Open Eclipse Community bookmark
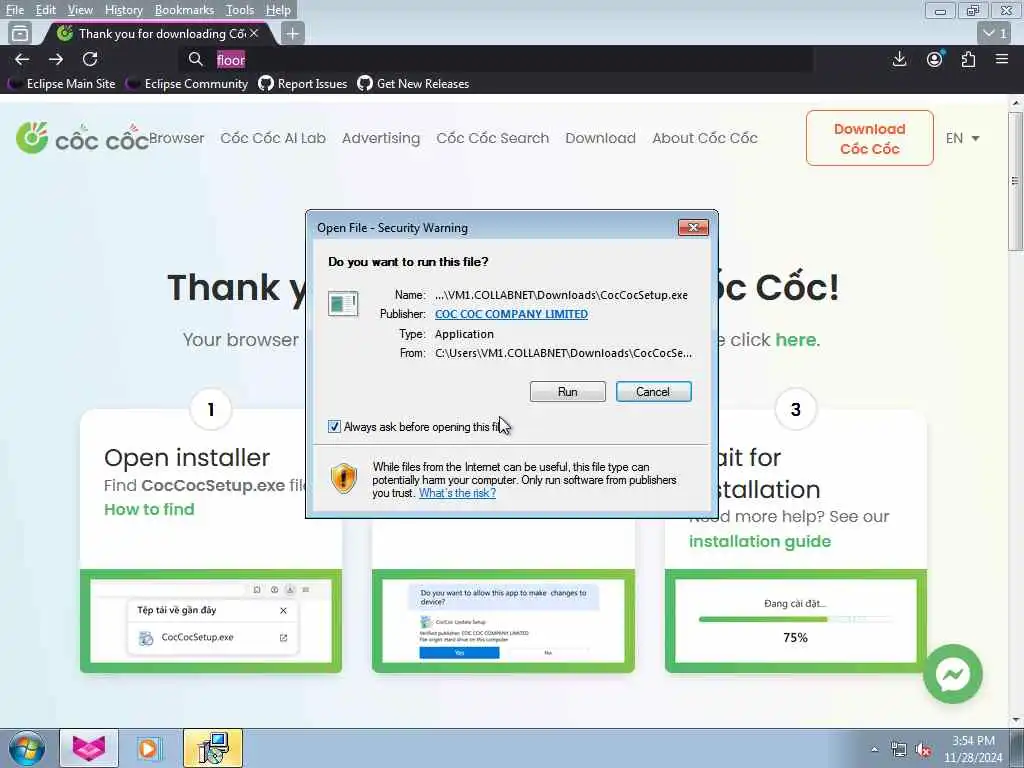The image size is (1024, 768). [x=187, y=84]
